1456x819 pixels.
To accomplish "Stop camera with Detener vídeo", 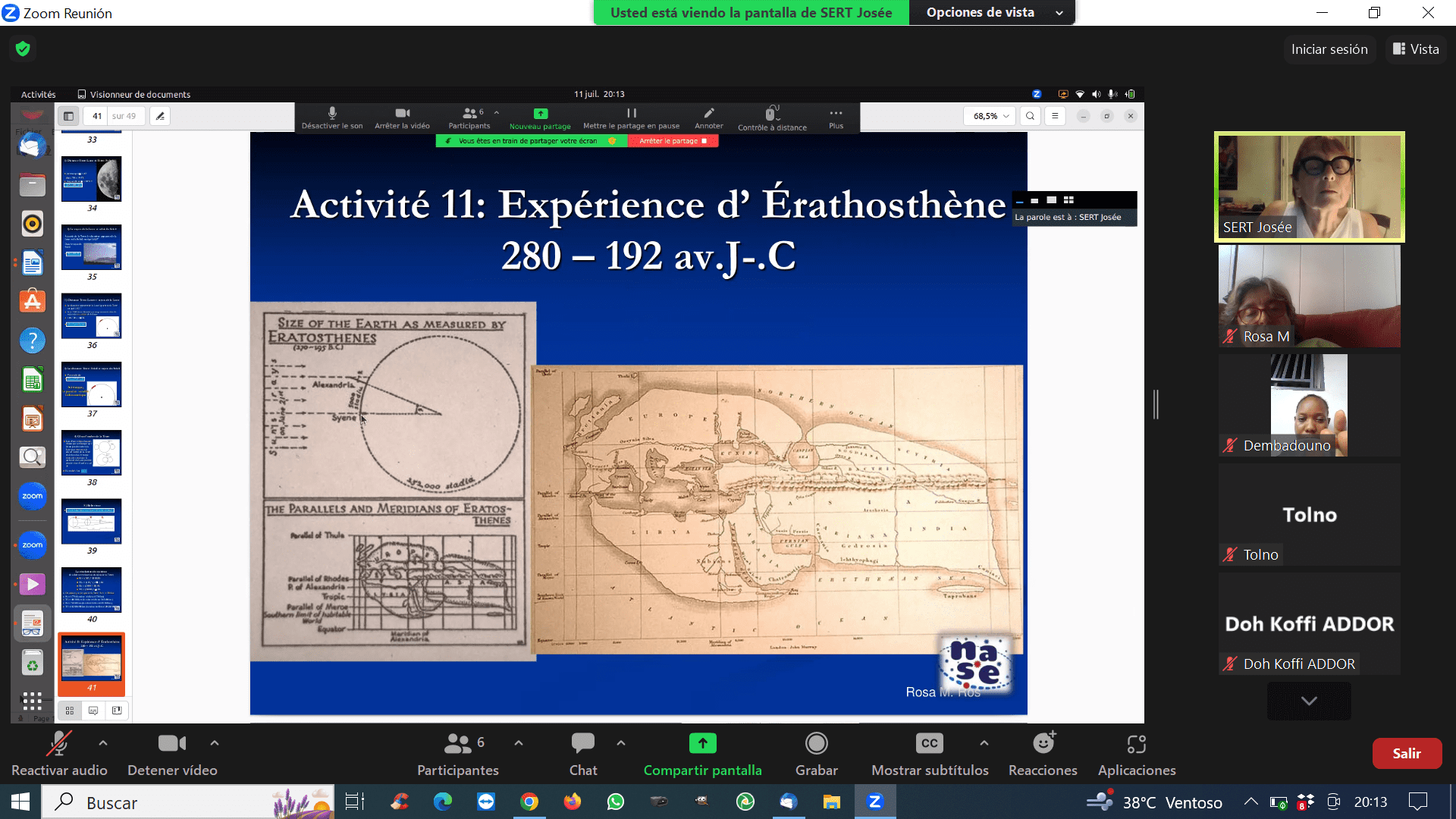I will [172, 754].
